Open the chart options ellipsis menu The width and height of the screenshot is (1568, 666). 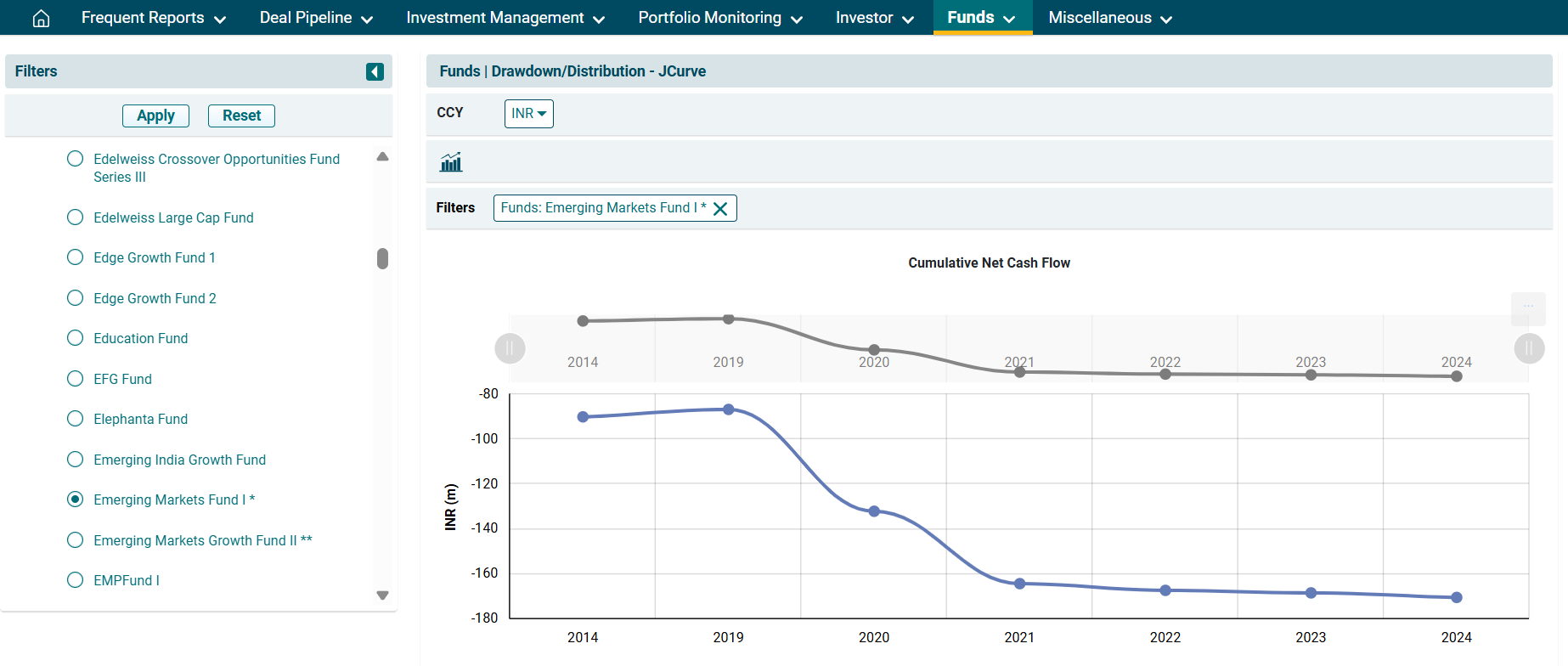point(1527,308)
